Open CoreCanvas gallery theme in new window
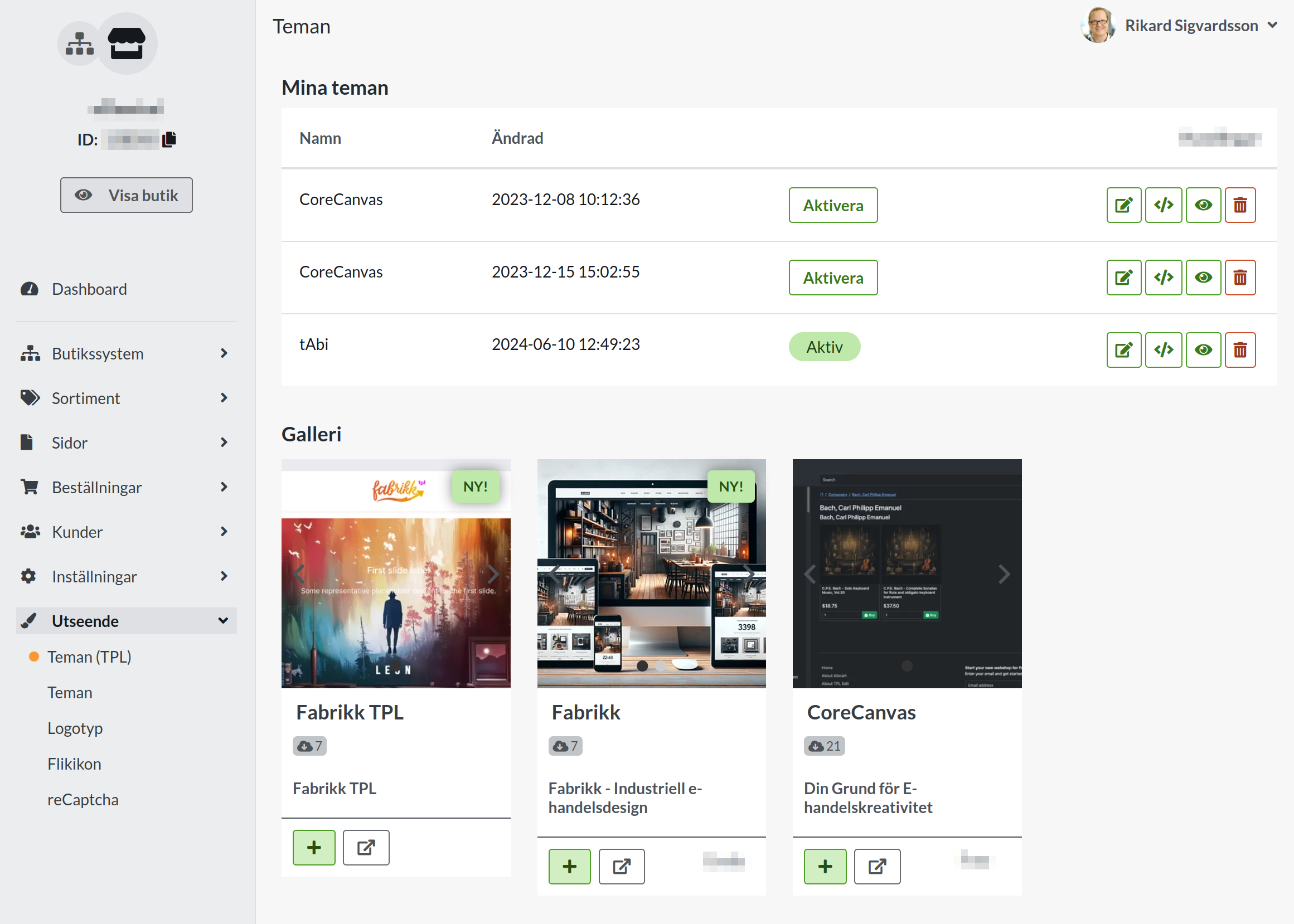Image resolution: width=1294 pixels, height=924 pixels. 877,866
